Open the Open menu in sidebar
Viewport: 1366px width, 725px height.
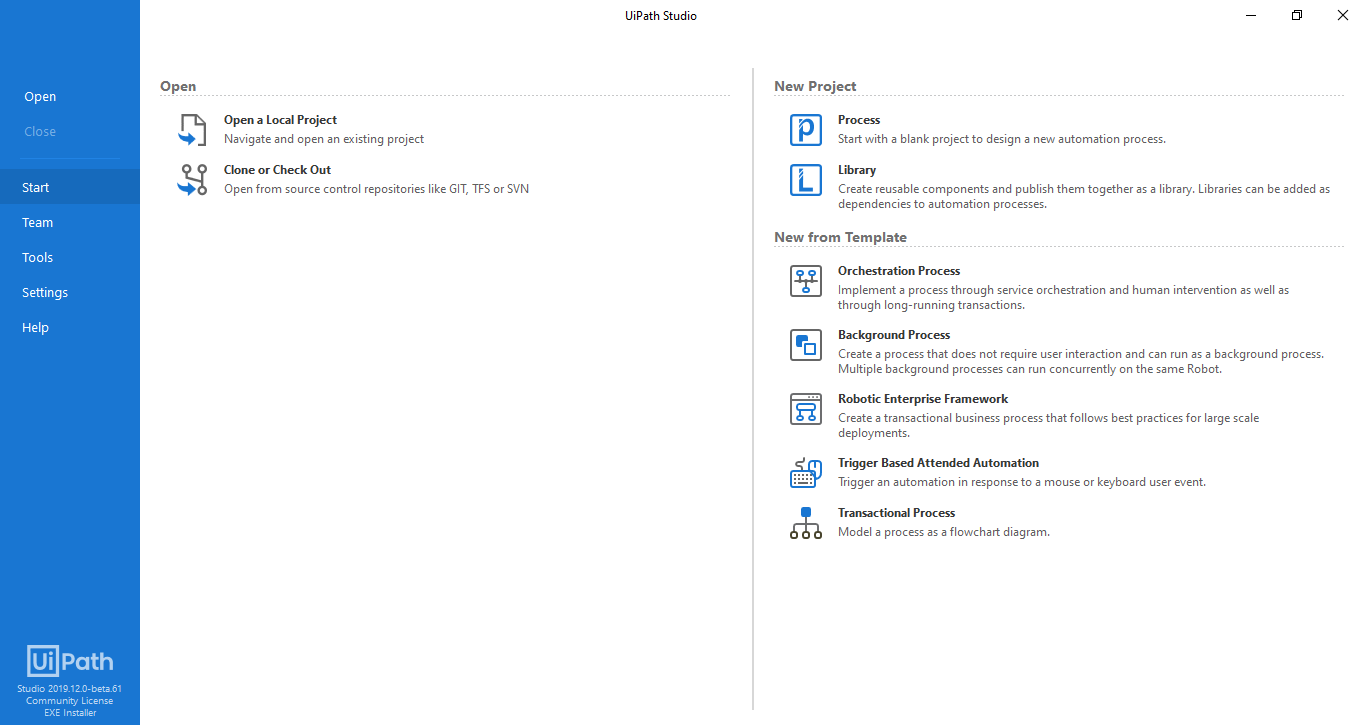click(x=40, y=97)
